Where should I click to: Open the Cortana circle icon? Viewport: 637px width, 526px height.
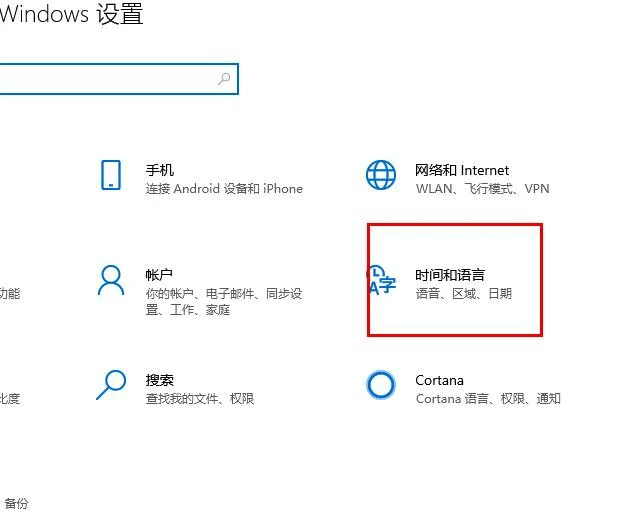381,385
